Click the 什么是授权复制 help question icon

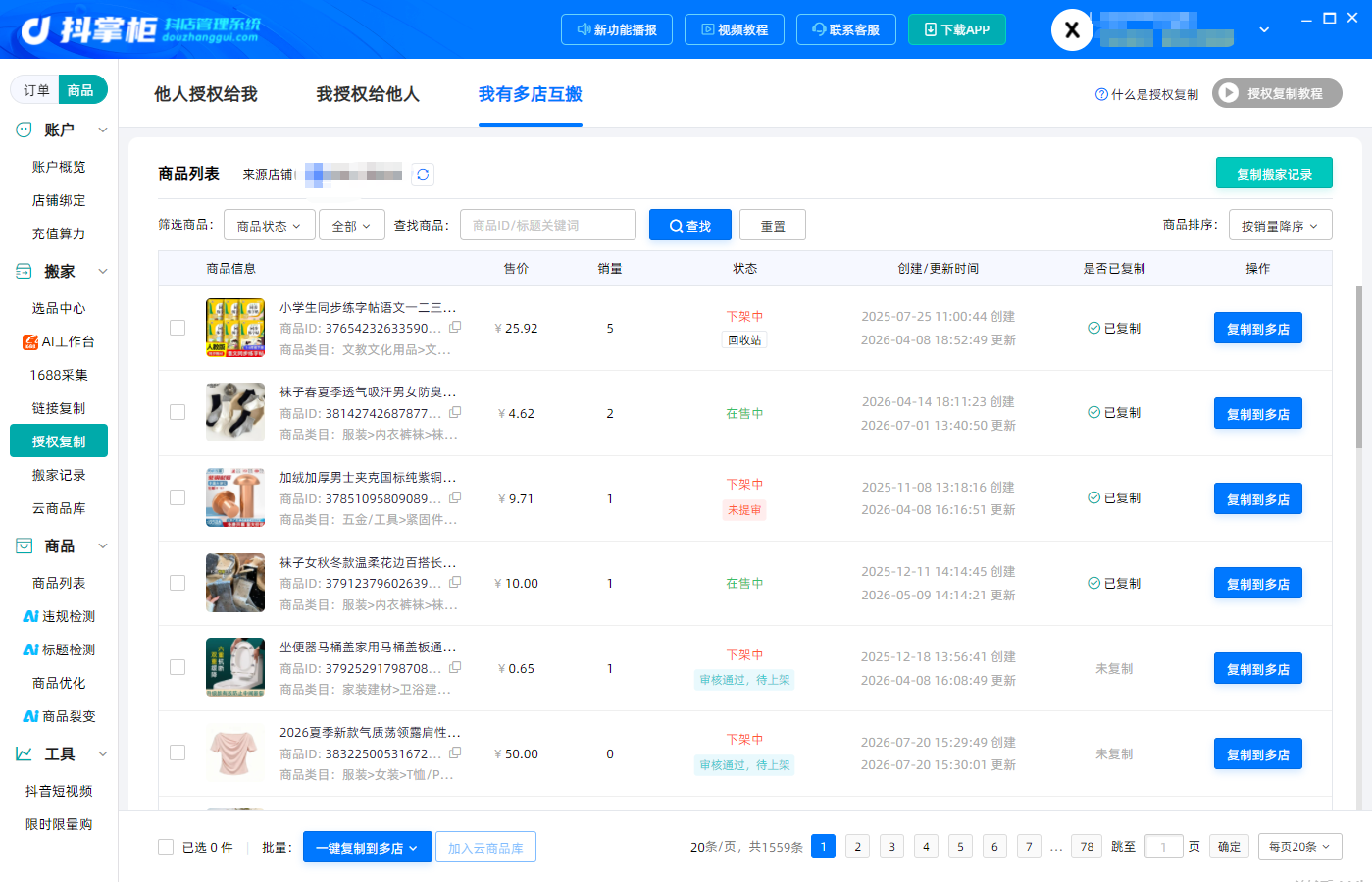pyautogui.click(x=1101, y=94)
